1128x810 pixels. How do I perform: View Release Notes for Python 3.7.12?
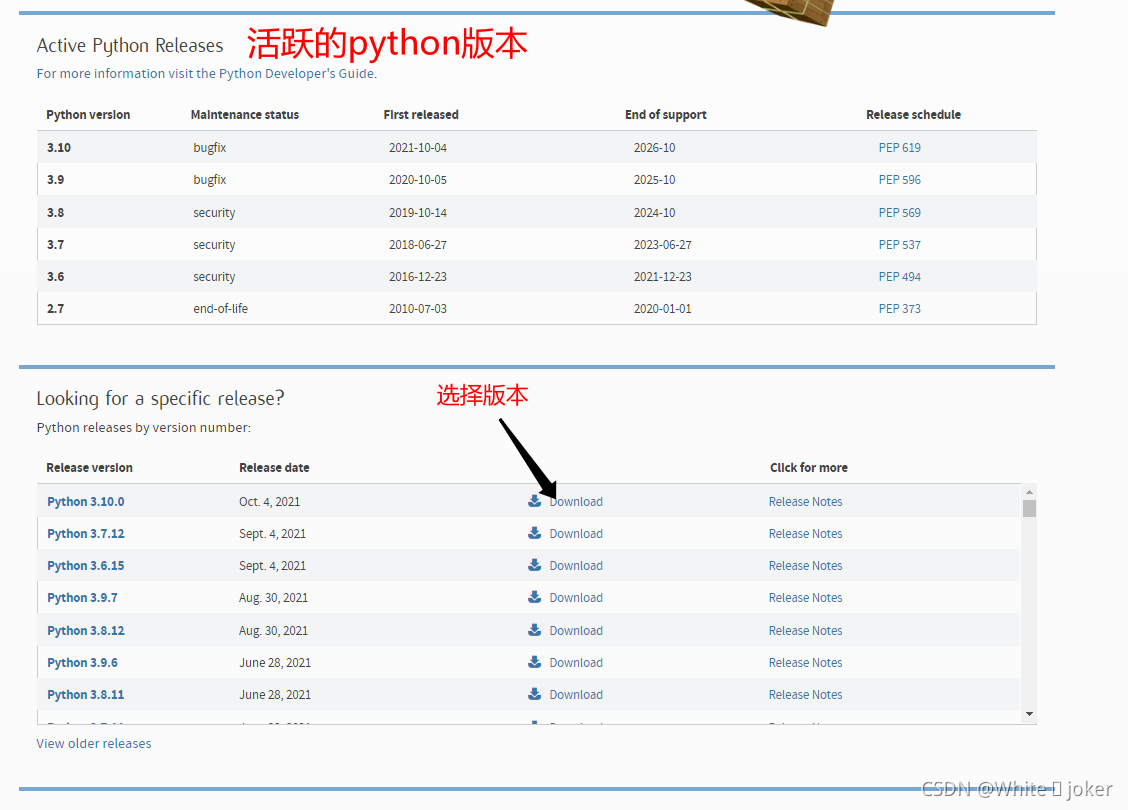click(x=805, y=534)
